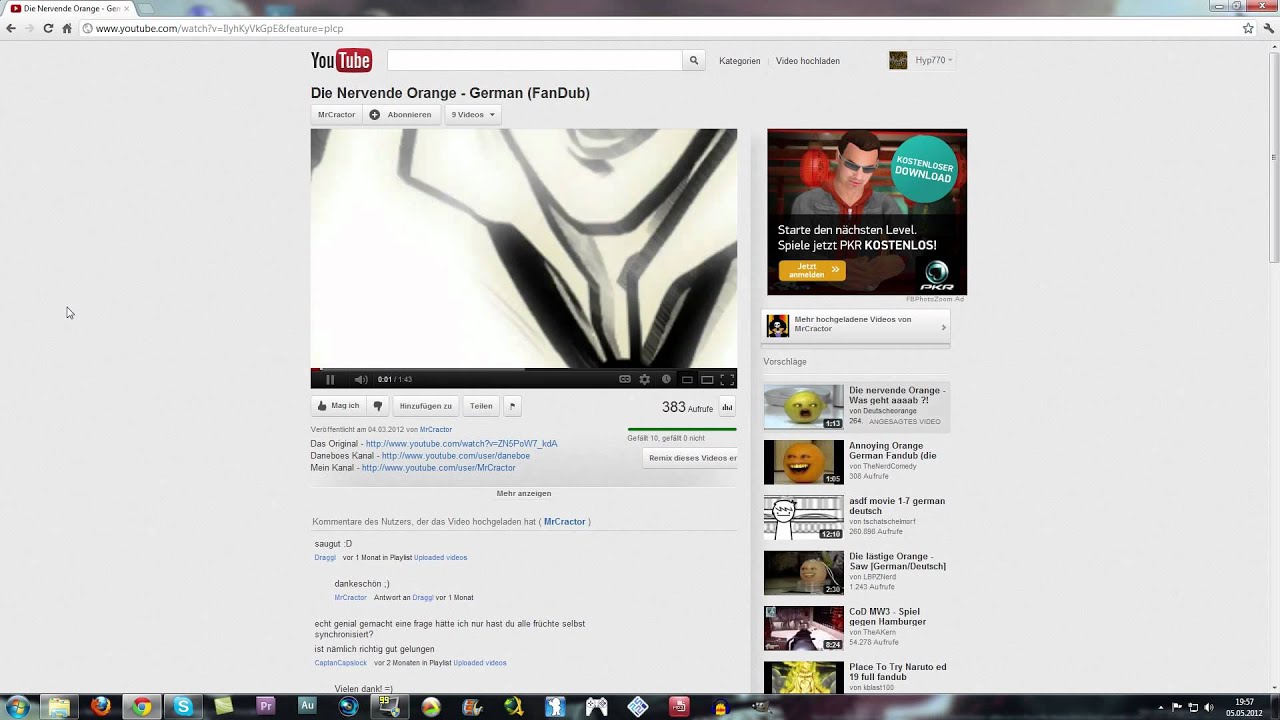Subscribe with Abonnieren button
The image size is (1280, 720).
coord(401,115)
